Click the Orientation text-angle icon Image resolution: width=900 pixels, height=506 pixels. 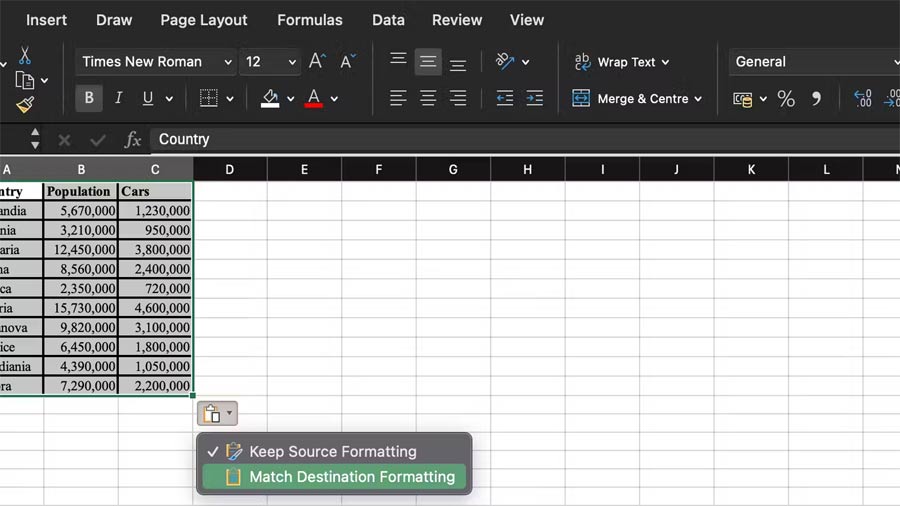click(505, 61)
